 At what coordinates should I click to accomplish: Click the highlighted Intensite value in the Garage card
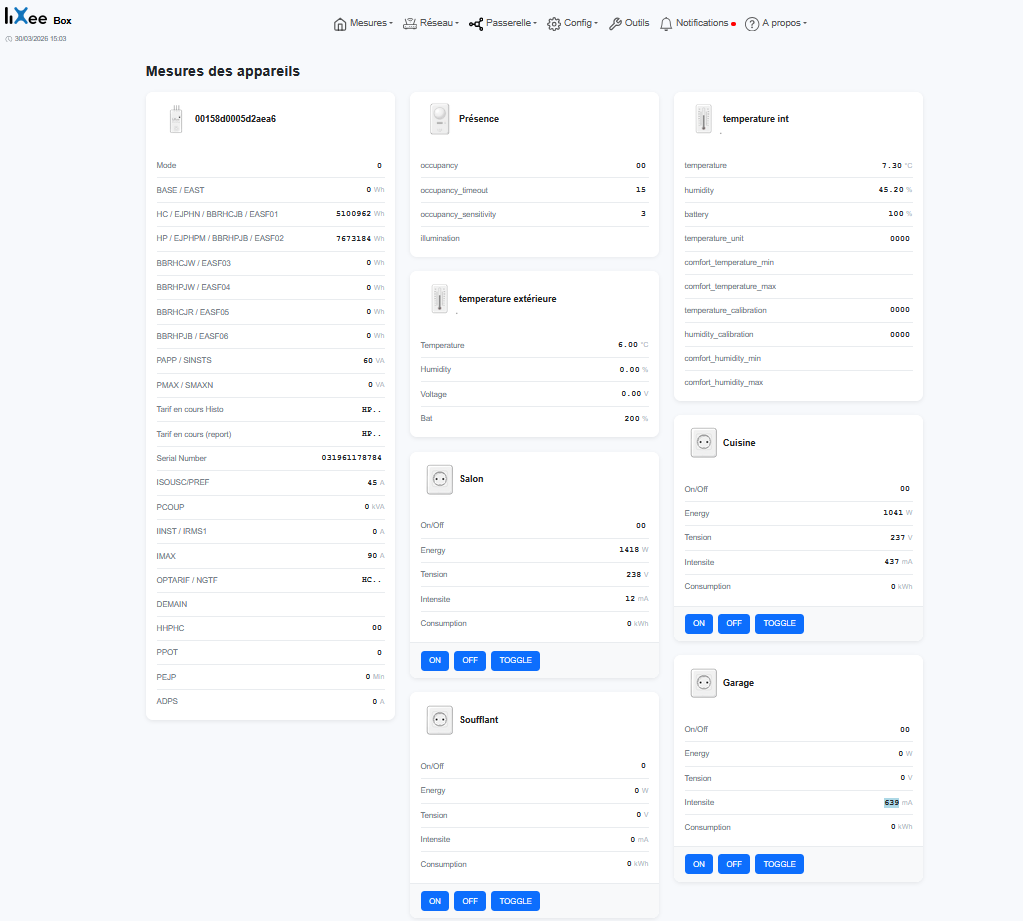[892, 802]
